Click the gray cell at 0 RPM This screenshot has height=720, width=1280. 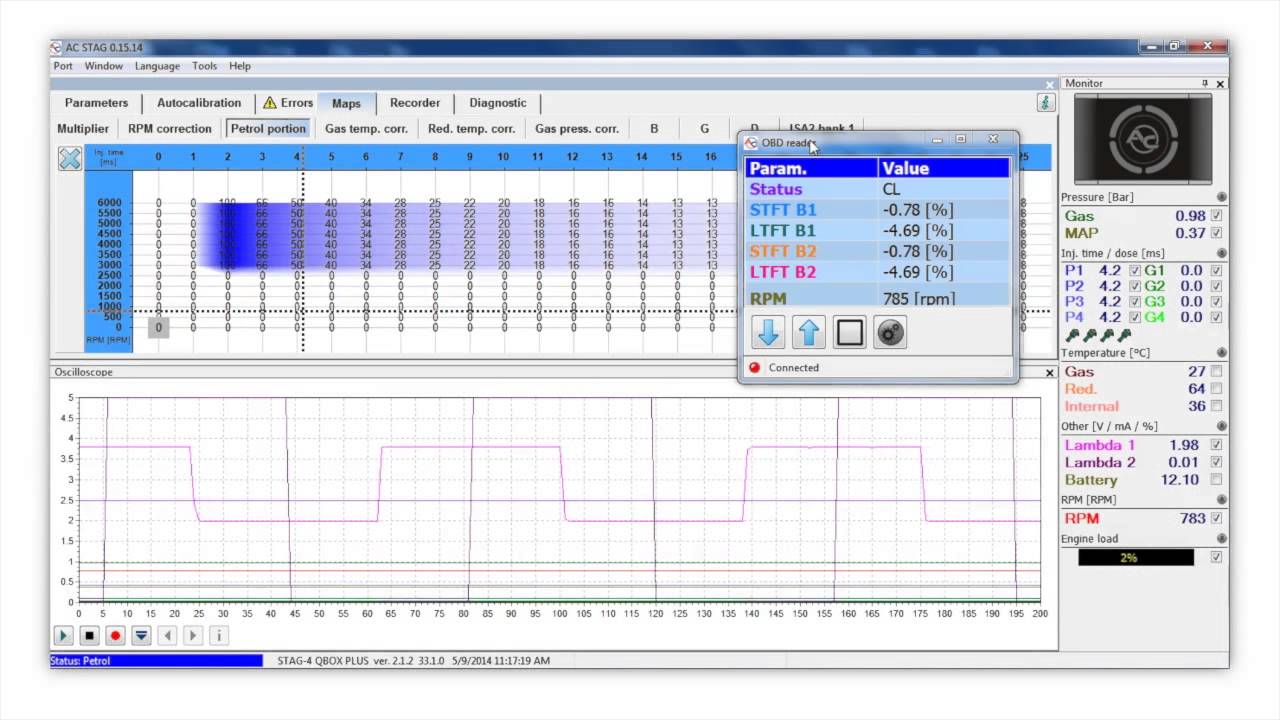(x=158, y=327)
